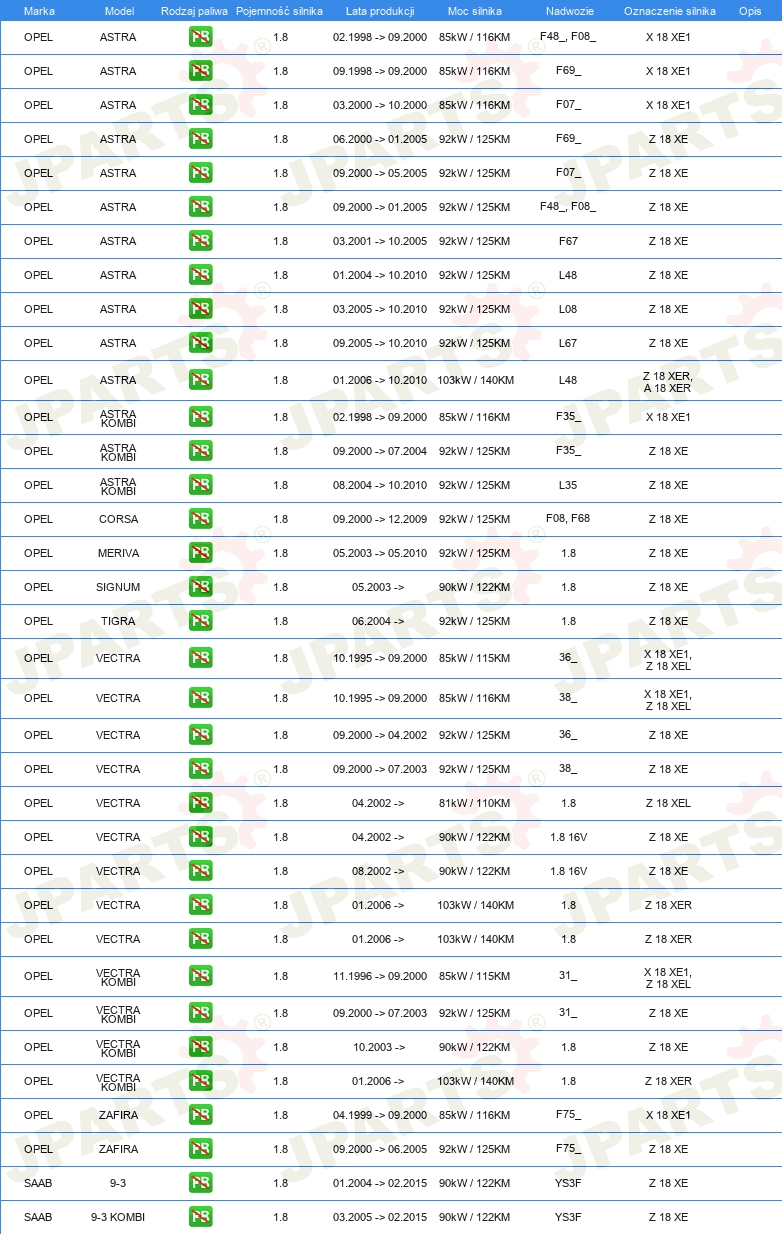
Task: Click the '03.2005 -> 02.2015' production years cell
Action: point(380,1217)
